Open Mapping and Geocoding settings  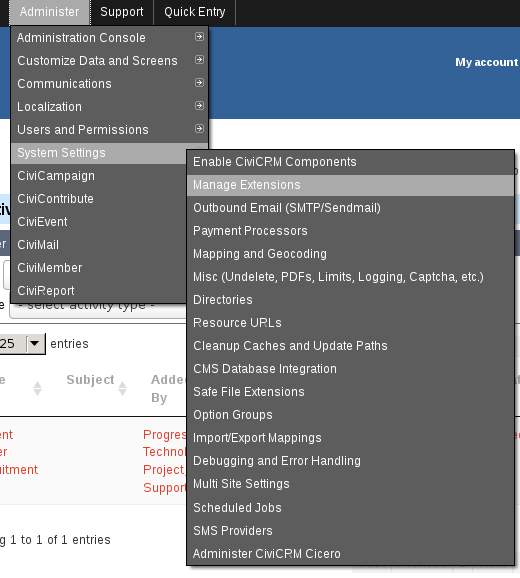point(350,254)
